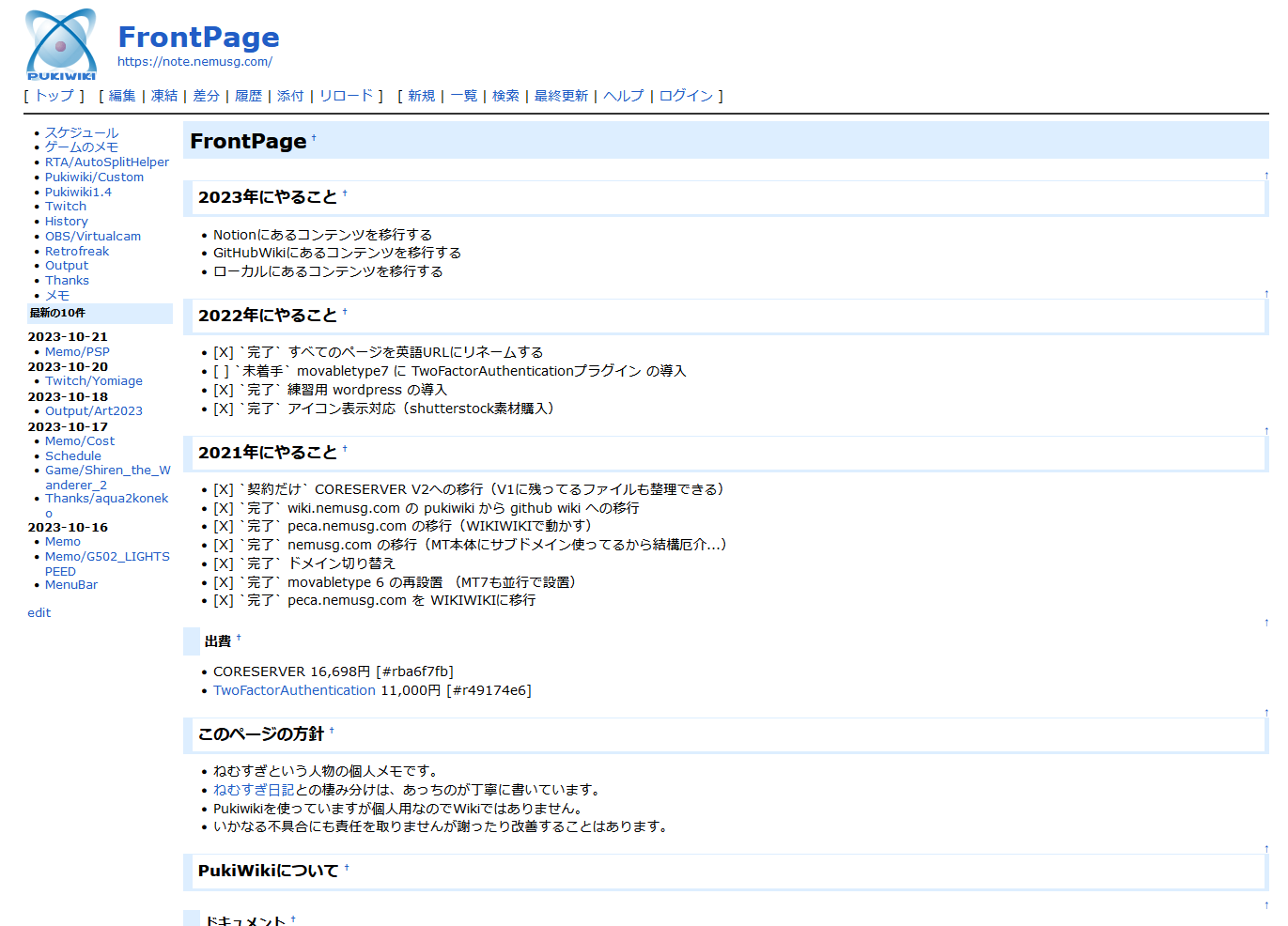Click anchor dagger next to 2022年にやること heading
The height and width of the screenshot is (926, 1288).
pyautogui.click(x=345, y=312)
